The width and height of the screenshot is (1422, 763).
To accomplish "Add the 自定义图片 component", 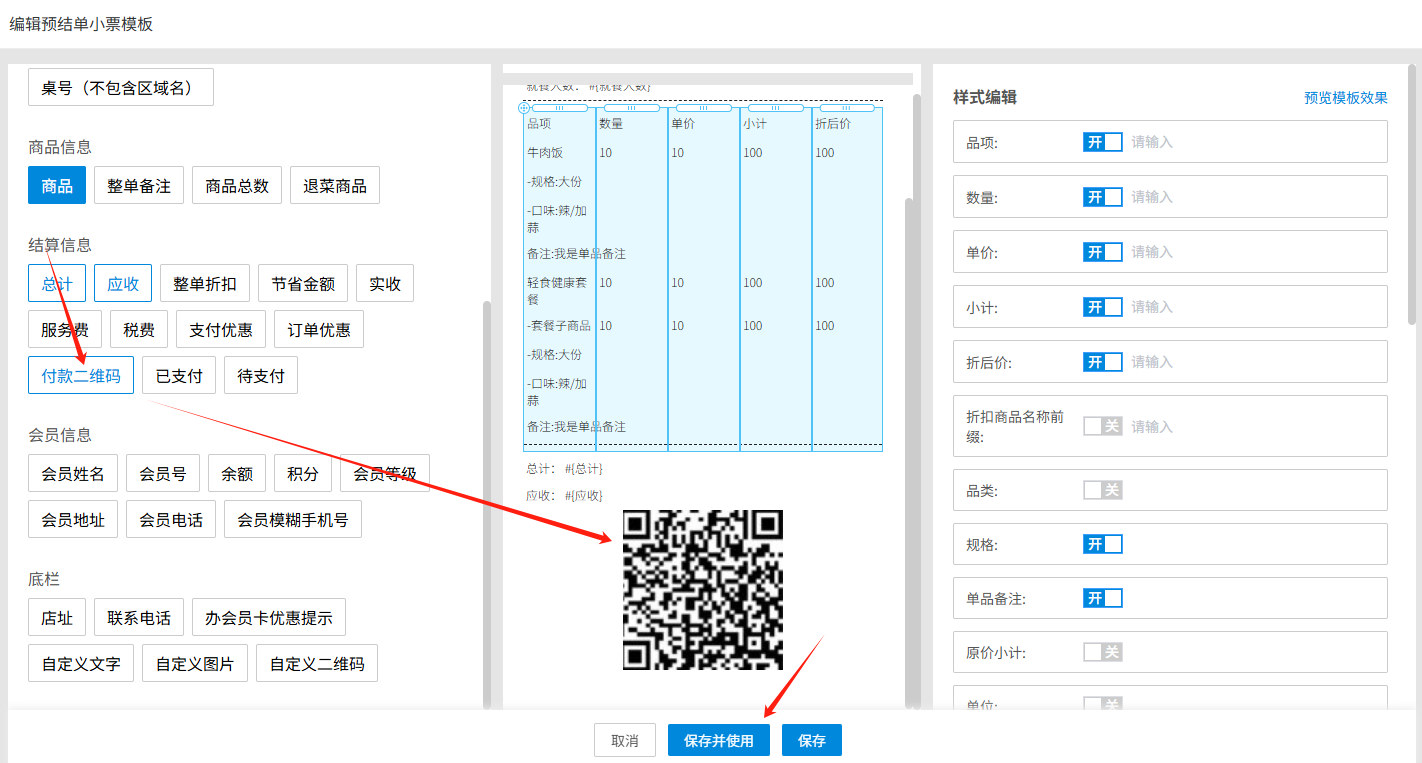I will (195, 664).
